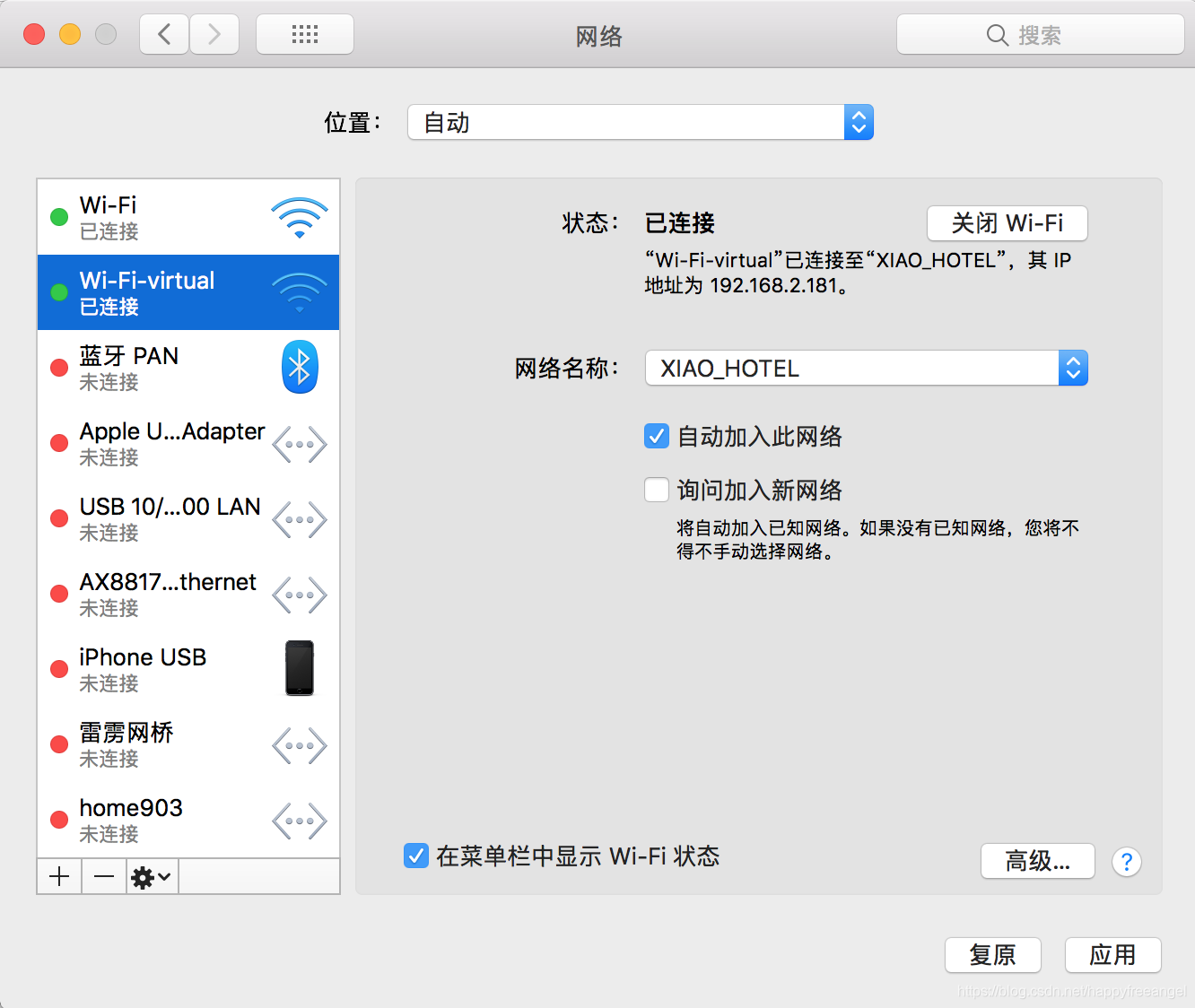The image size is (1195, 1008).
Task: Select 雷雳网桥 service
Action: (188, 744)
